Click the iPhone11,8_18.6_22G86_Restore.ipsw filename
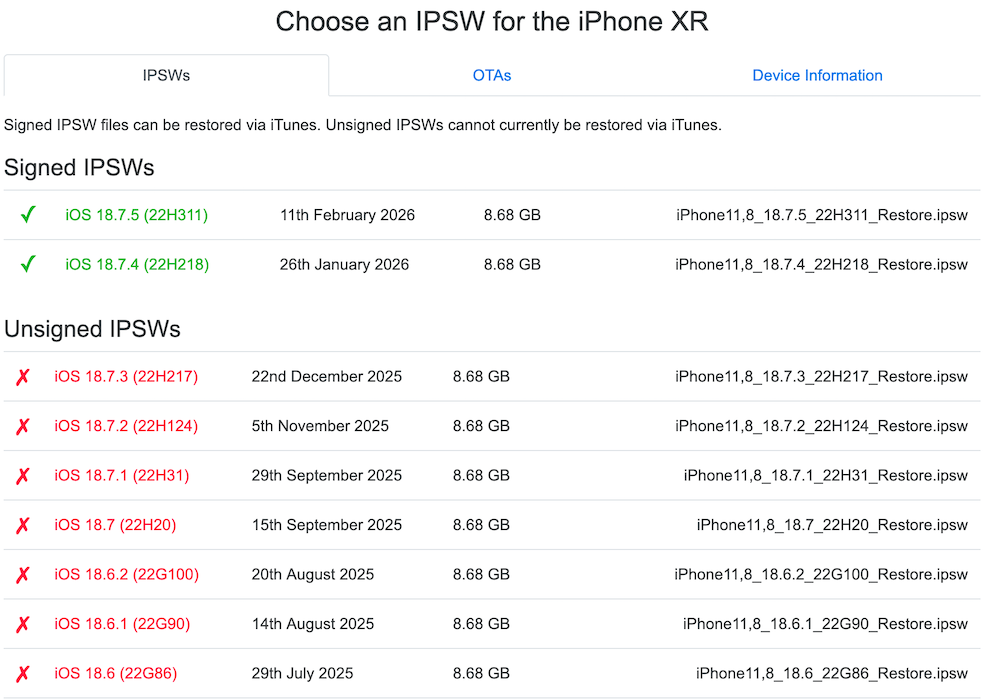 (831, 674)
